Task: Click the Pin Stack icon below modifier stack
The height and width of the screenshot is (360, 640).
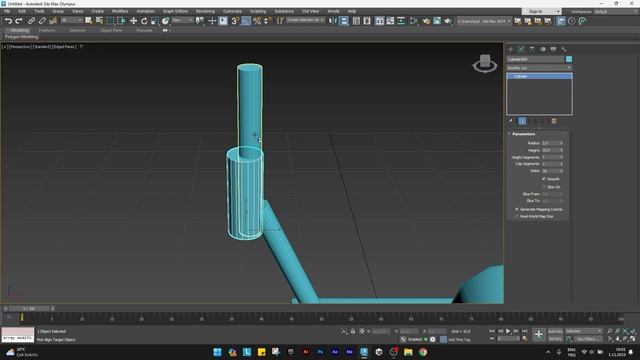Action: (x=511, y=121)
